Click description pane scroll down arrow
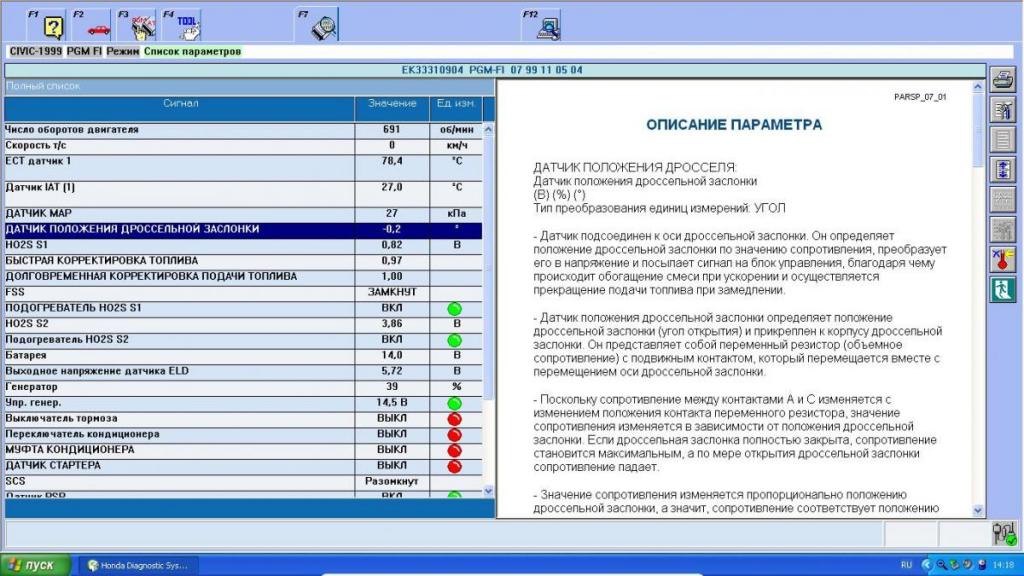 (978, 511)
